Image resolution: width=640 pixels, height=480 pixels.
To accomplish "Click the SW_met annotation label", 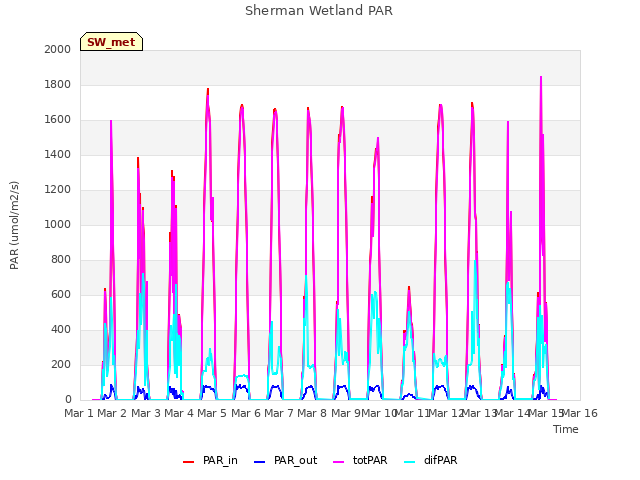I will pyautogui.click(x=111, y=42).
